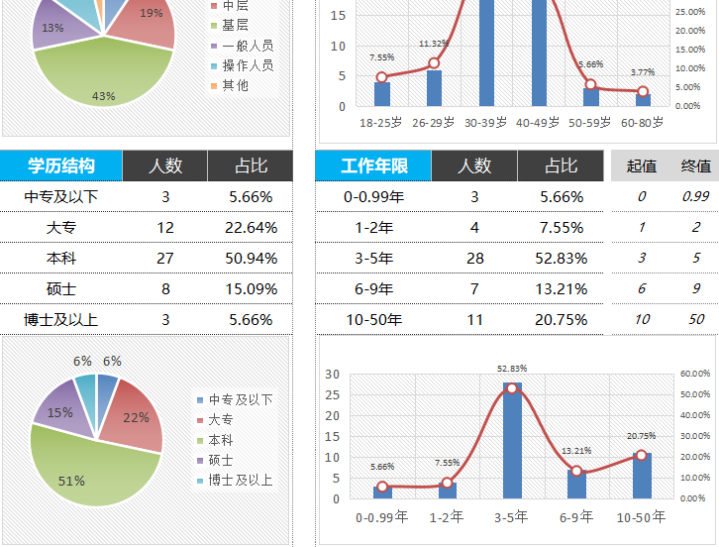Select the tall blue bar above 3-5年 axis label
The image size is (719, 547).
coord(512,440)
